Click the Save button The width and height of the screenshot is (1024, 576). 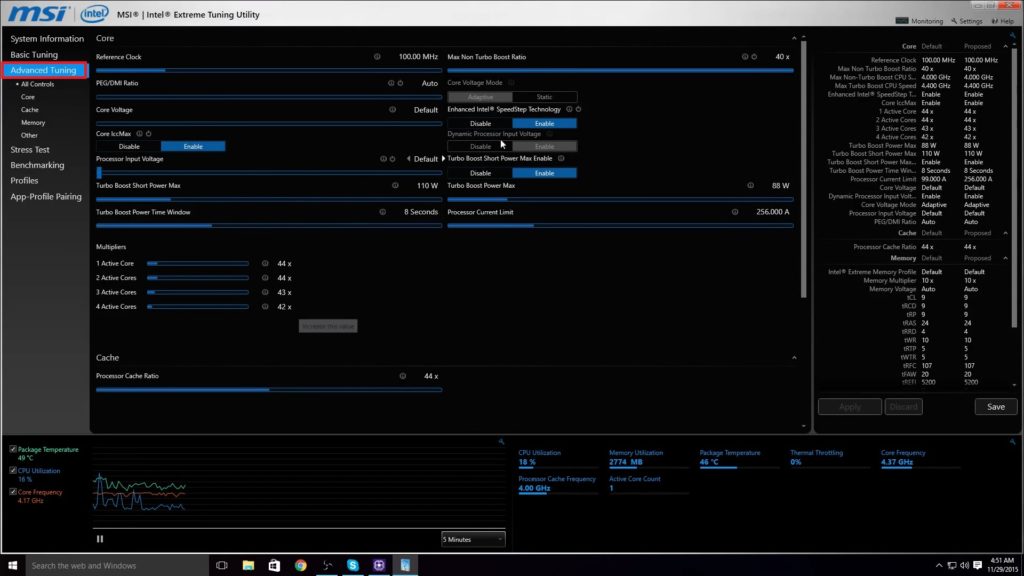(996, 407)
